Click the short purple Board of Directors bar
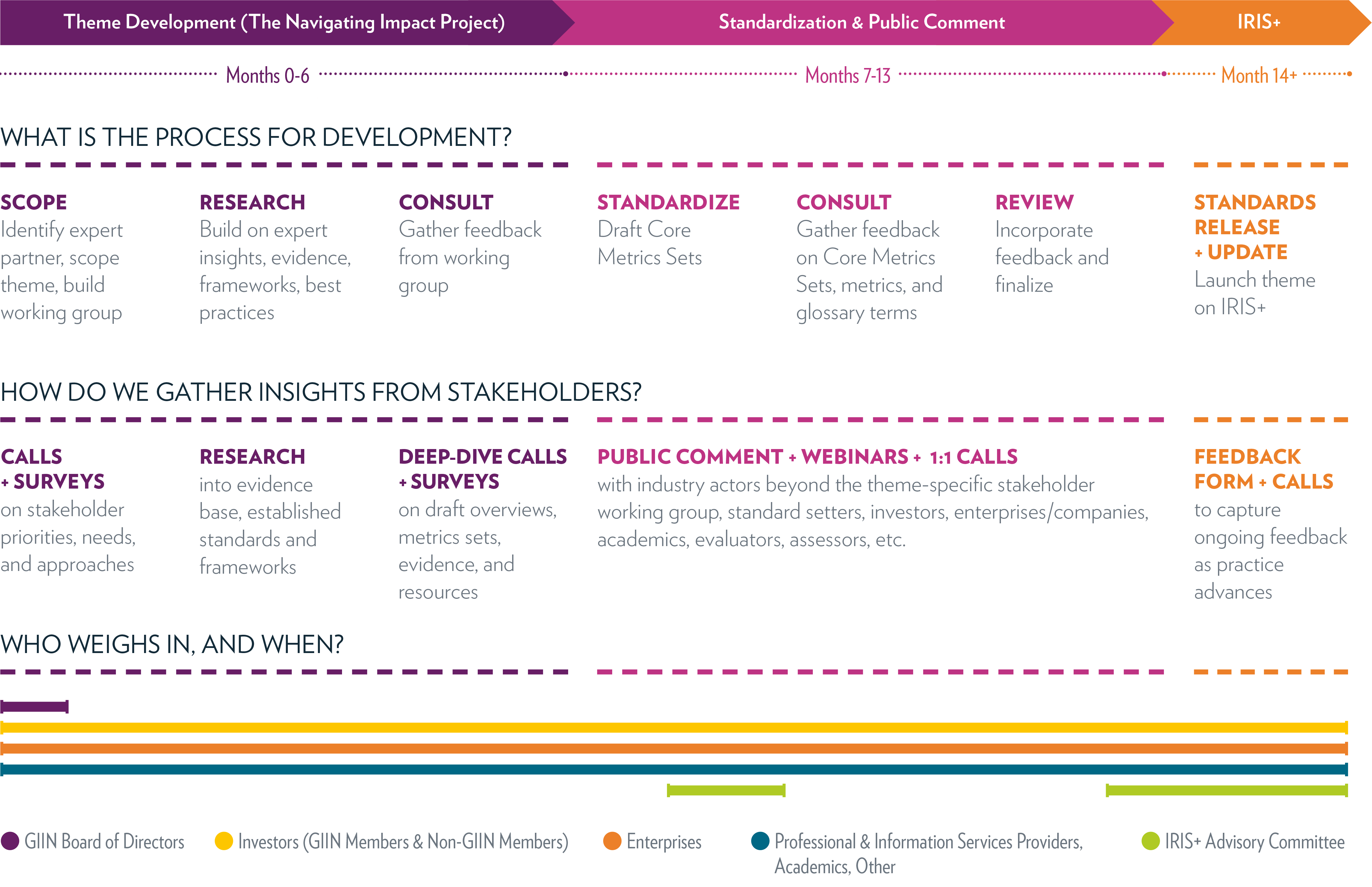This screenshot has width=1372, height=887. 34,706
